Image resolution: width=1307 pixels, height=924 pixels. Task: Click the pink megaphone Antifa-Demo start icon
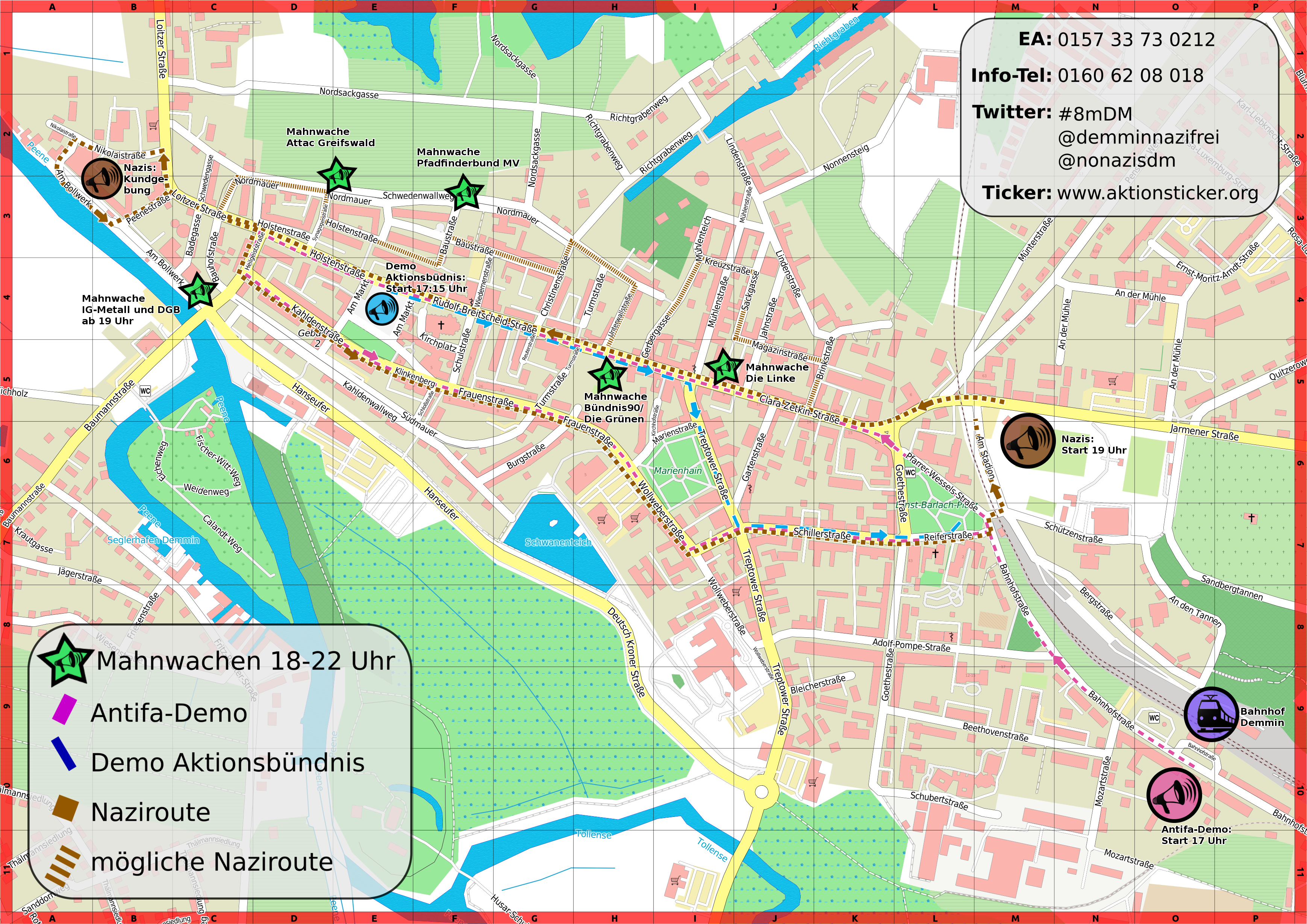coord(1174,795)
